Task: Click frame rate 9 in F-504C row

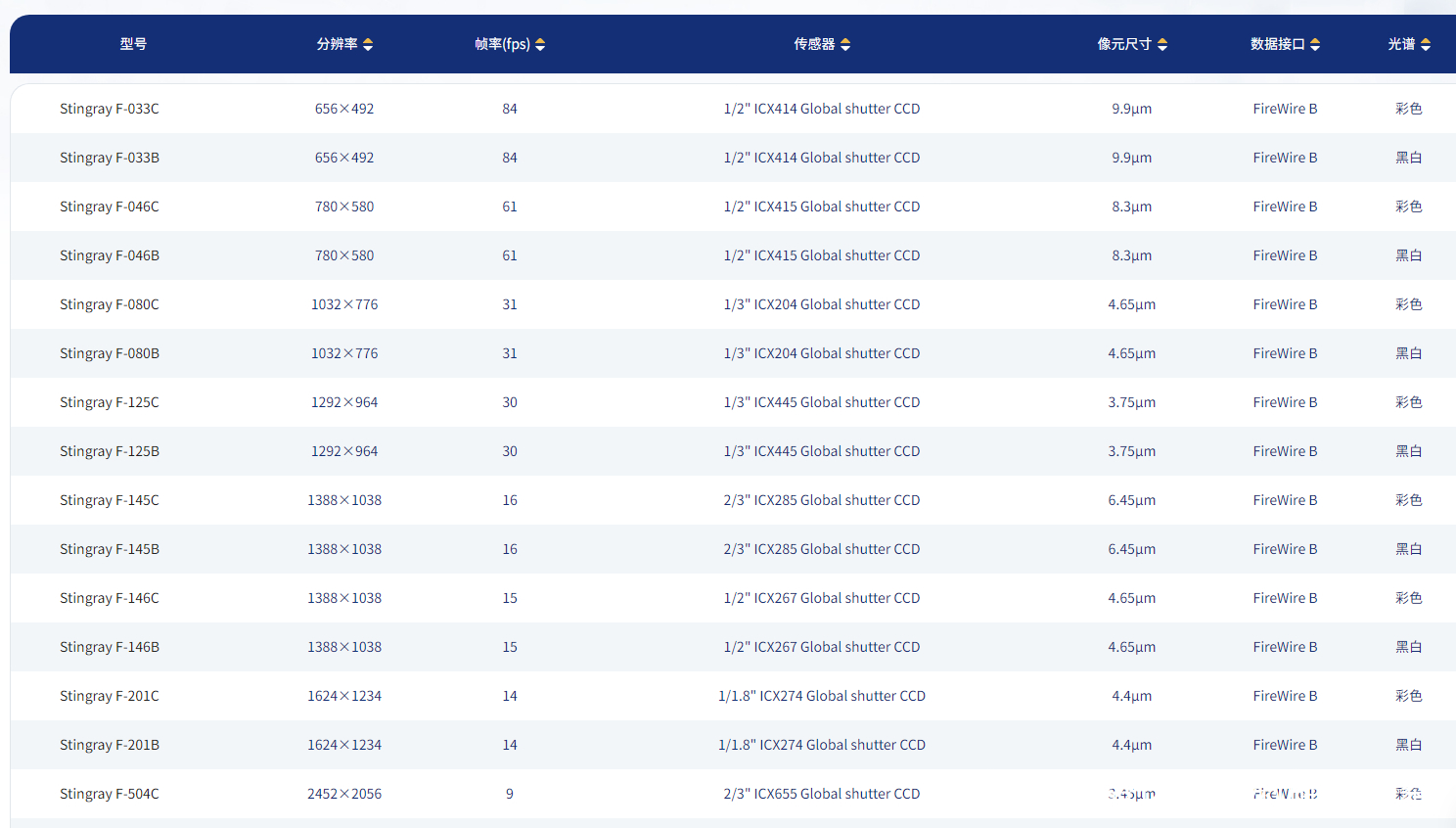Action: [x=510, y=794]
